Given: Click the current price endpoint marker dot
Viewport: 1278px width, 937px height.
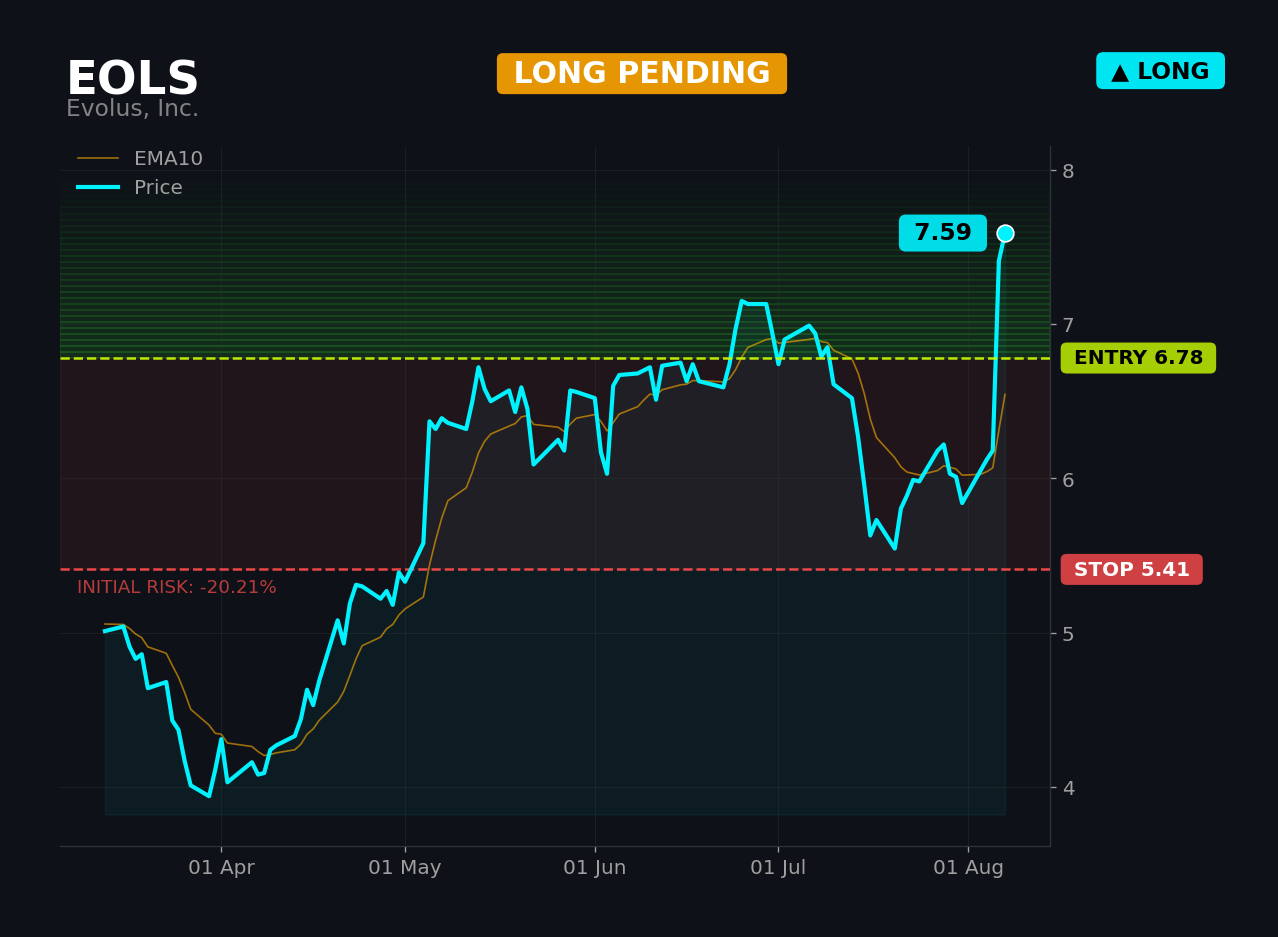Looking at the screenshot, I should pos(1005,233).
